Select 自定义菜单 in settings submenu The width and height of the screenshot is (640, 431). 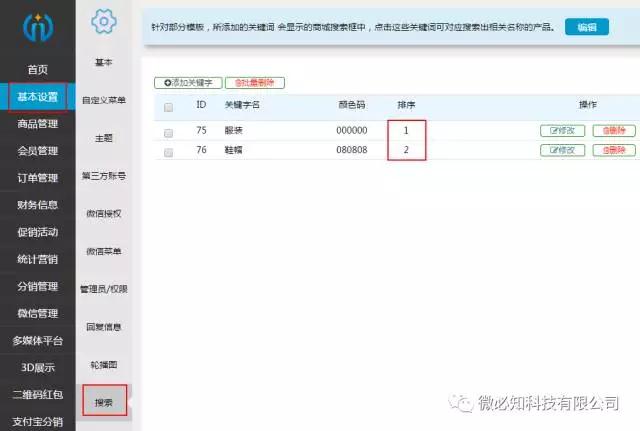[x=104, y=100]
